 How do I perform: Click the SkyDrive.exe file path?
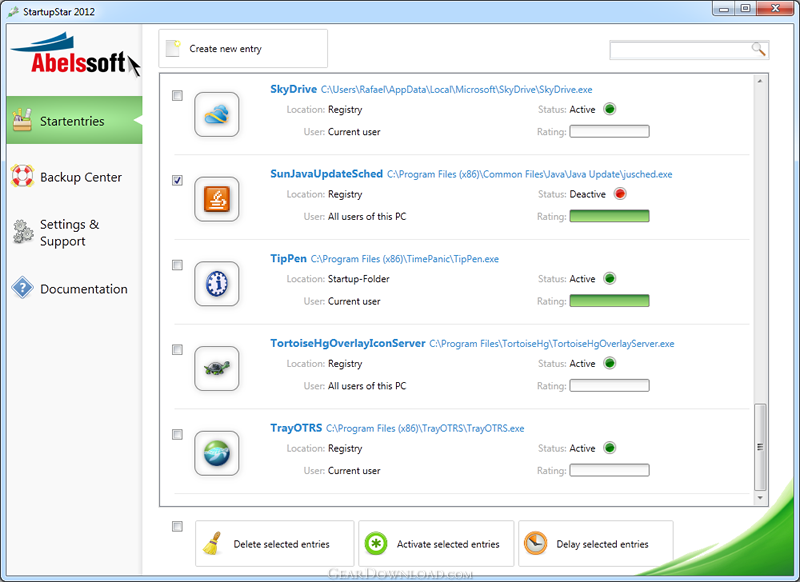[457, 90]
